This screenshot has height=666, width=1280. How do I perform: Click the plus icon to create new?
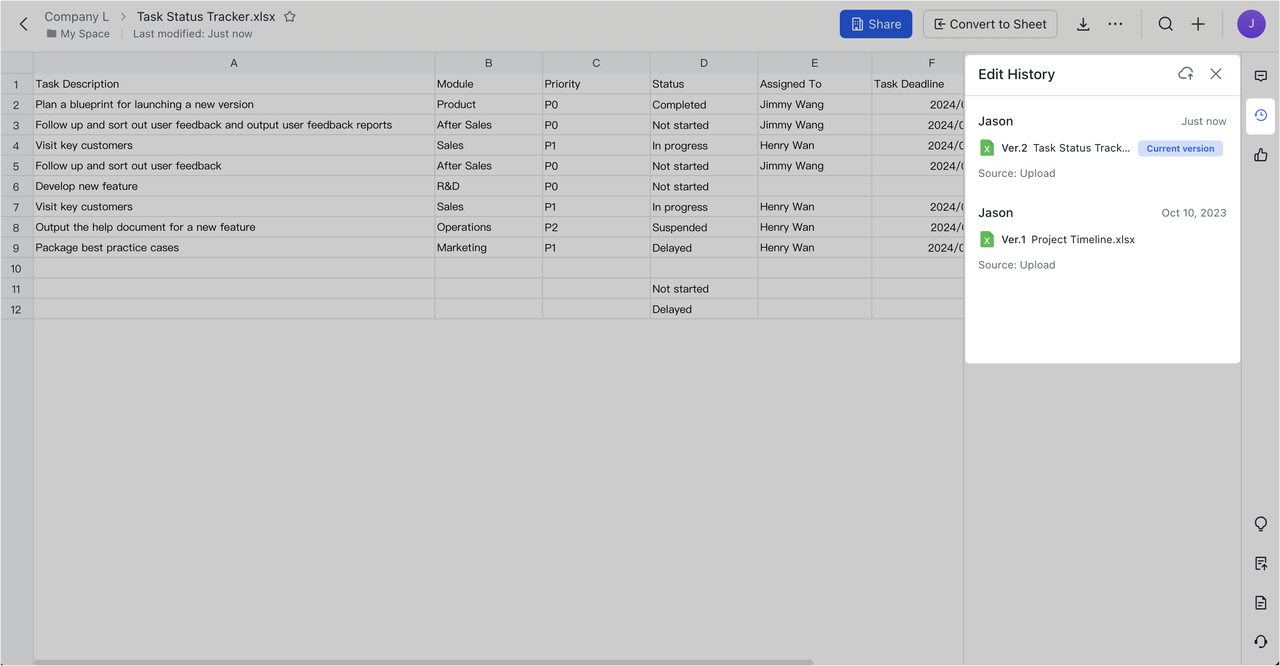click(x=1198, y=23)
